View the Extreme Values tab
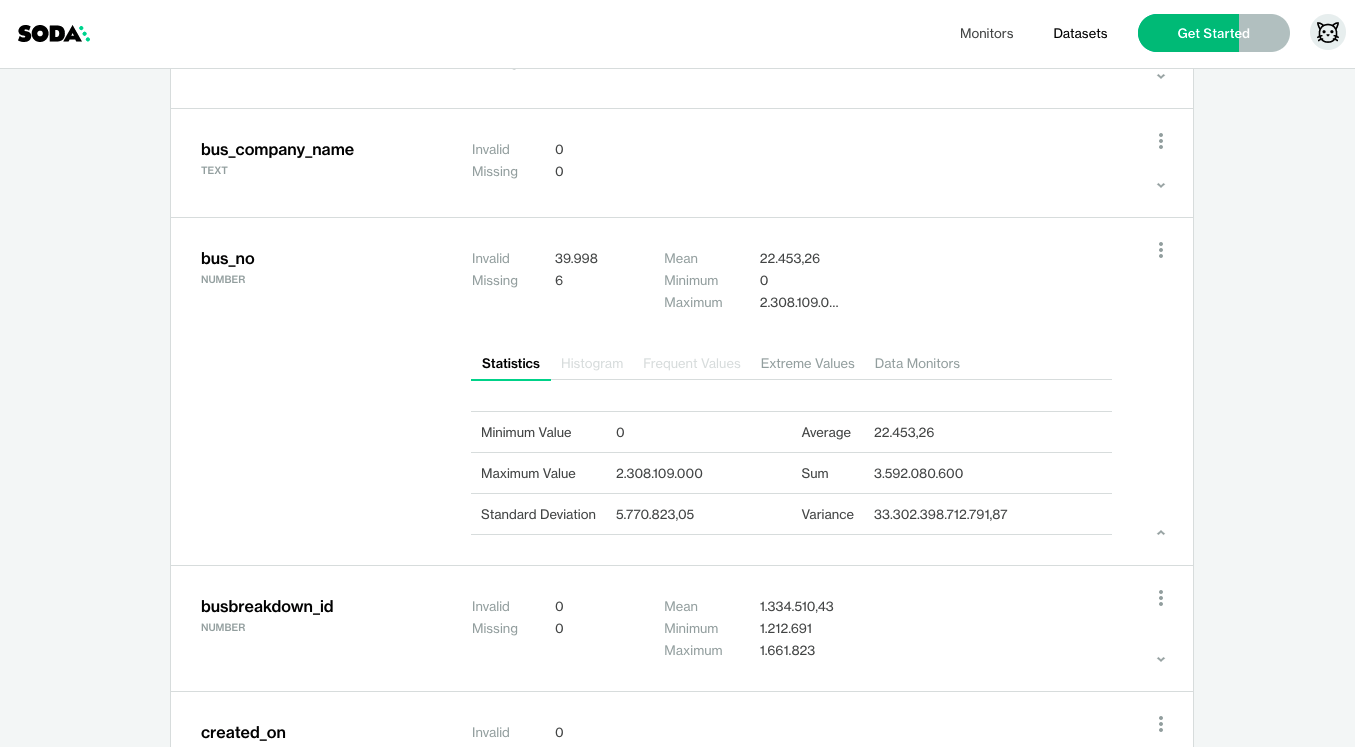The height and width of the screenshot is (747, 1355). coord(807,363)
